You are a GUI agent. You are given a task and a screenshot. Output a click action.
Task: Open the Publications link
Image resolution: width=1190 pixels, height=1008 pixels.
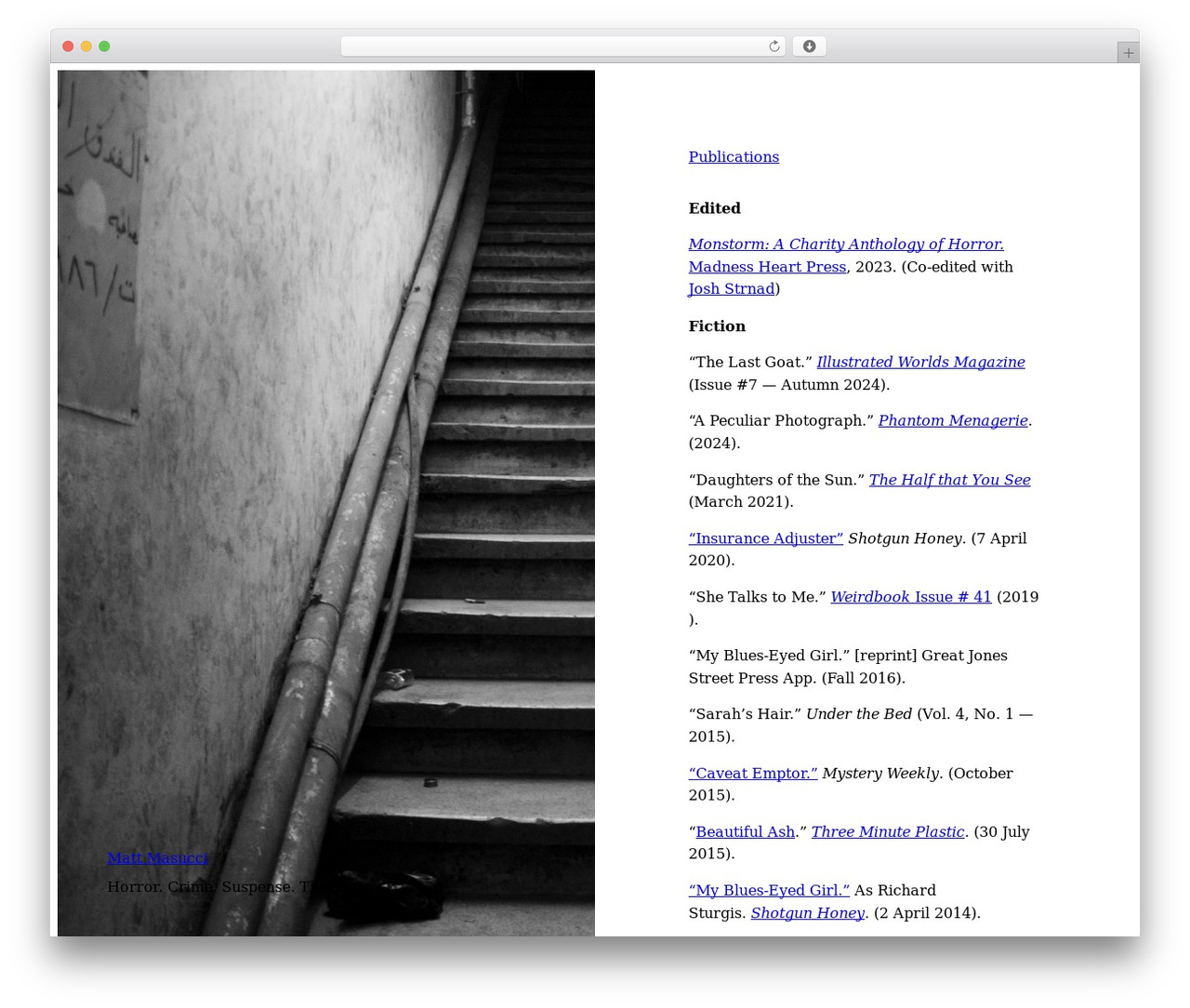tap(734, 156)
